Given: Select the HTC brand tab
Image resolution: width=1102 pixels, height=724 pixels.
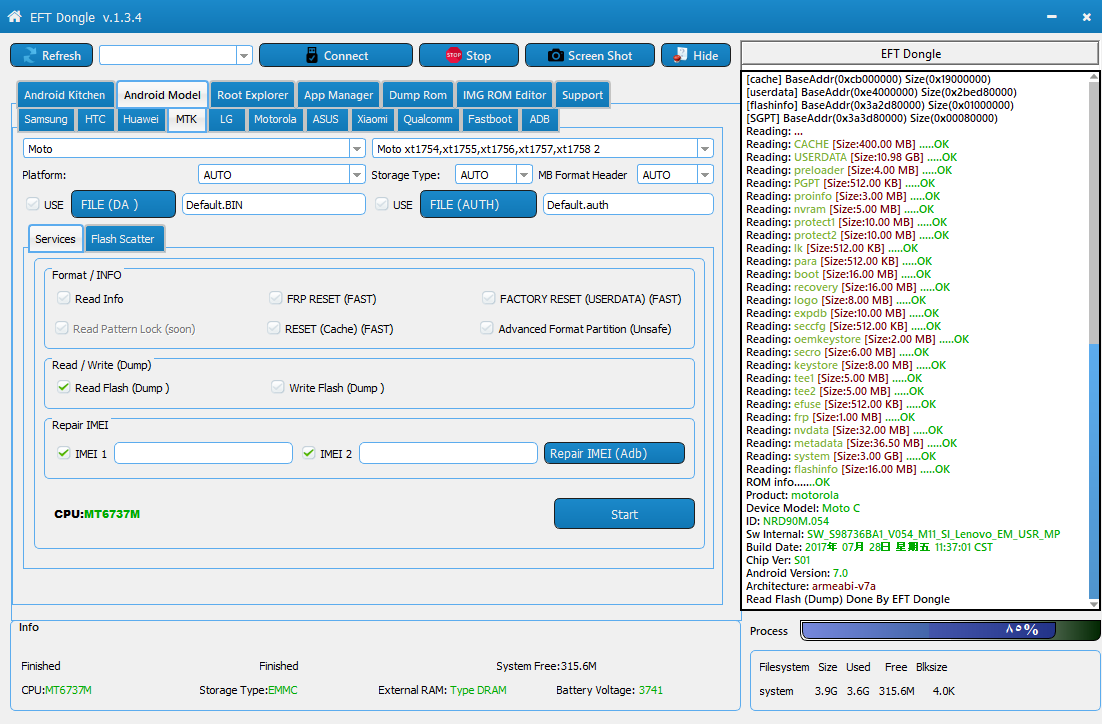Looking at the screenshot, I should coord(96,119).
